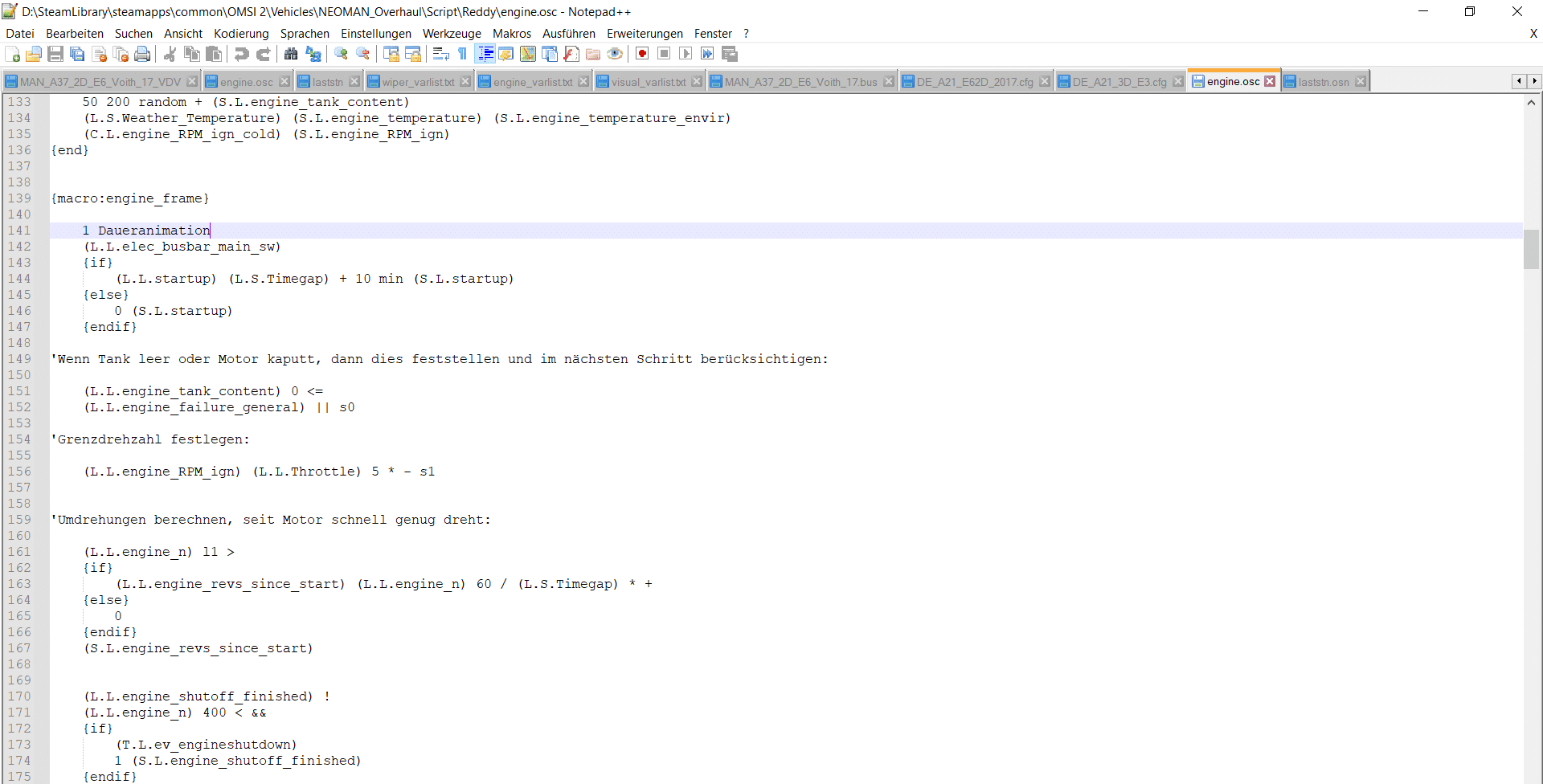Close the active engine.osc tab
The height and width of the screenshot is (784, 1543).
[x=1270, y=81]
